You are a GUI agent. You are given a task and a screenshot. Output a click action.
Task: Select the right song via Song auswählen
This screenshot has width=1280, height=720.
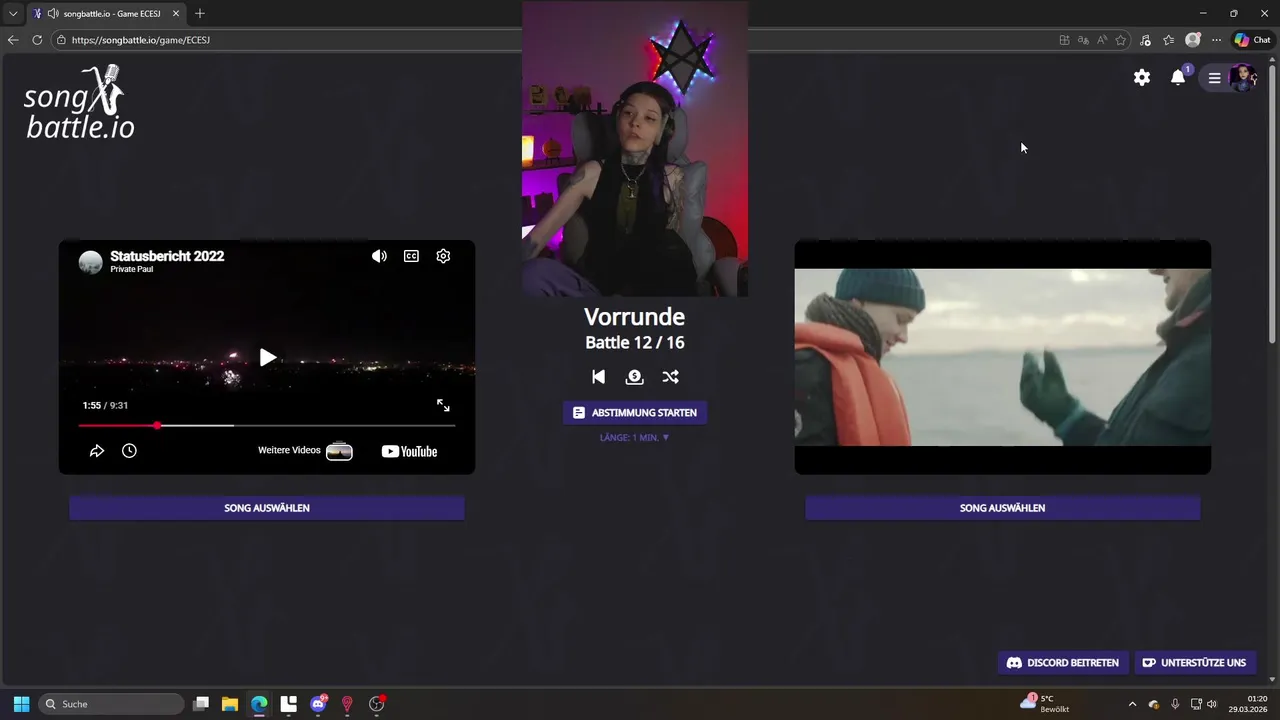[1002, 508]
